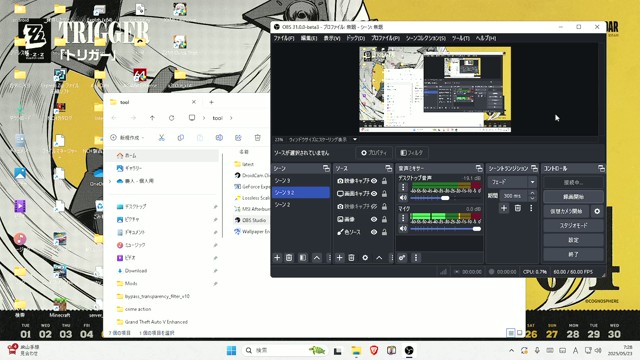Open the プロファイル(P) menu
The height and width of the screenshot is (360, 640).
pos(385,38)
